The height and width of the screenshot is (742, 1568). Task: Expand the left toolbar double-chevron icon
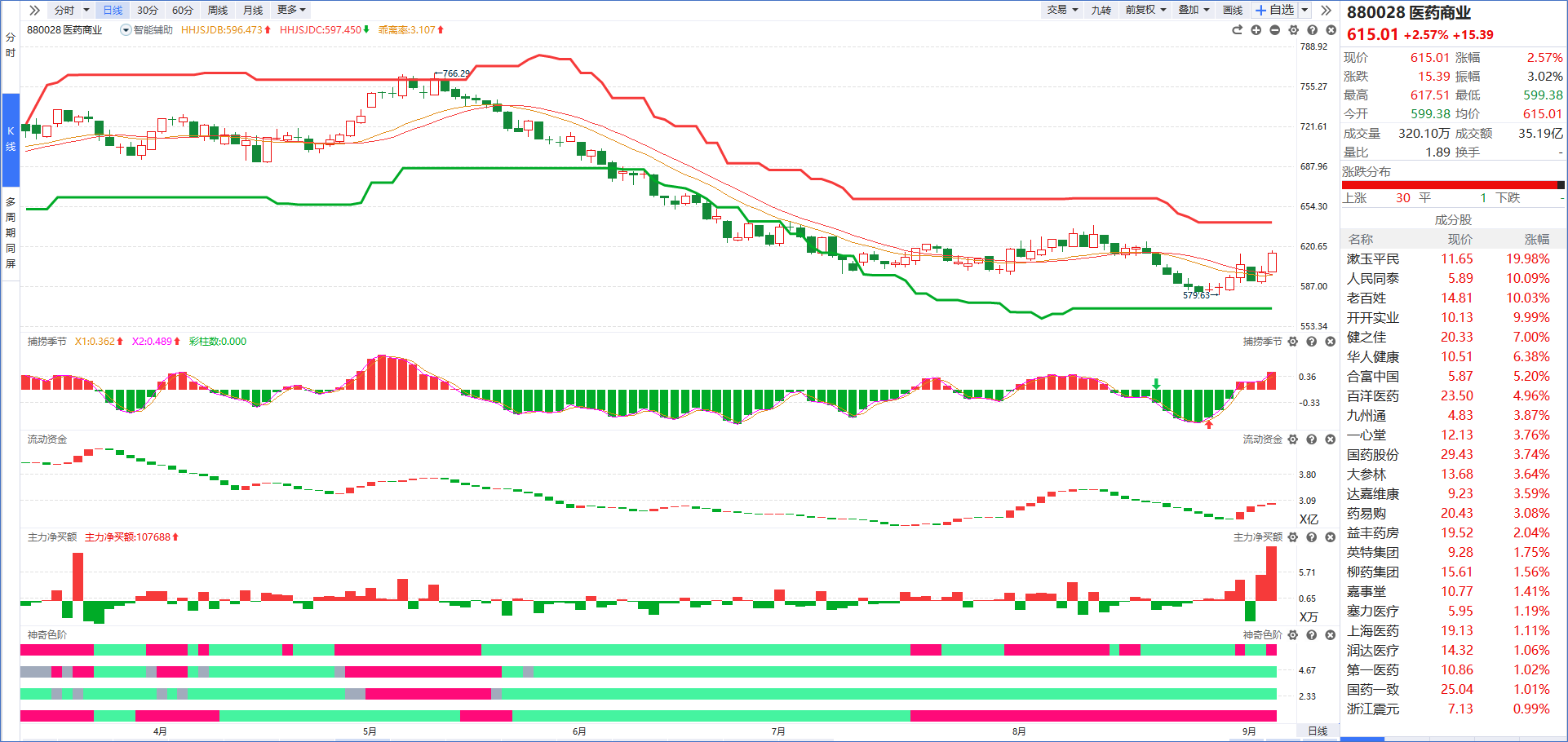click(x=34, y=10)
